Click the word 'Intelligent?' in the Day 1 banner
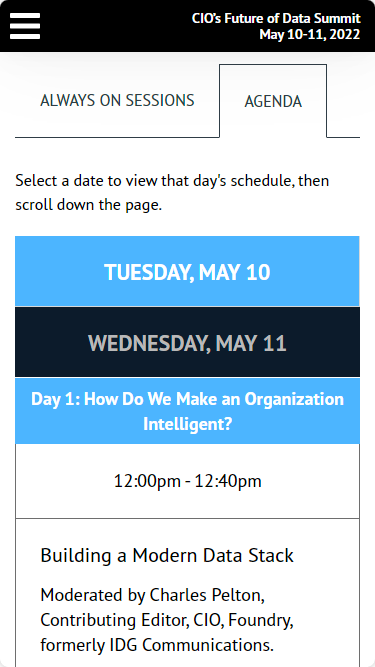Image resolution: width=375 pixels, height=667 pixels. [x=187, y=424]
